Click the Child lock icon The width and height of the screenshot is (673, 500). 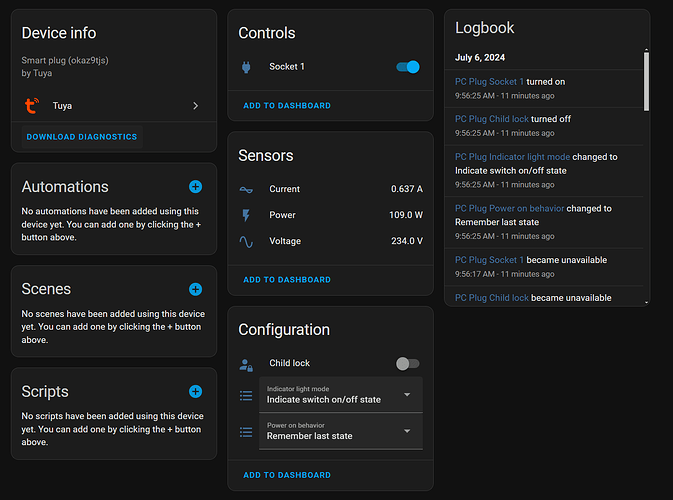[246, 364]
